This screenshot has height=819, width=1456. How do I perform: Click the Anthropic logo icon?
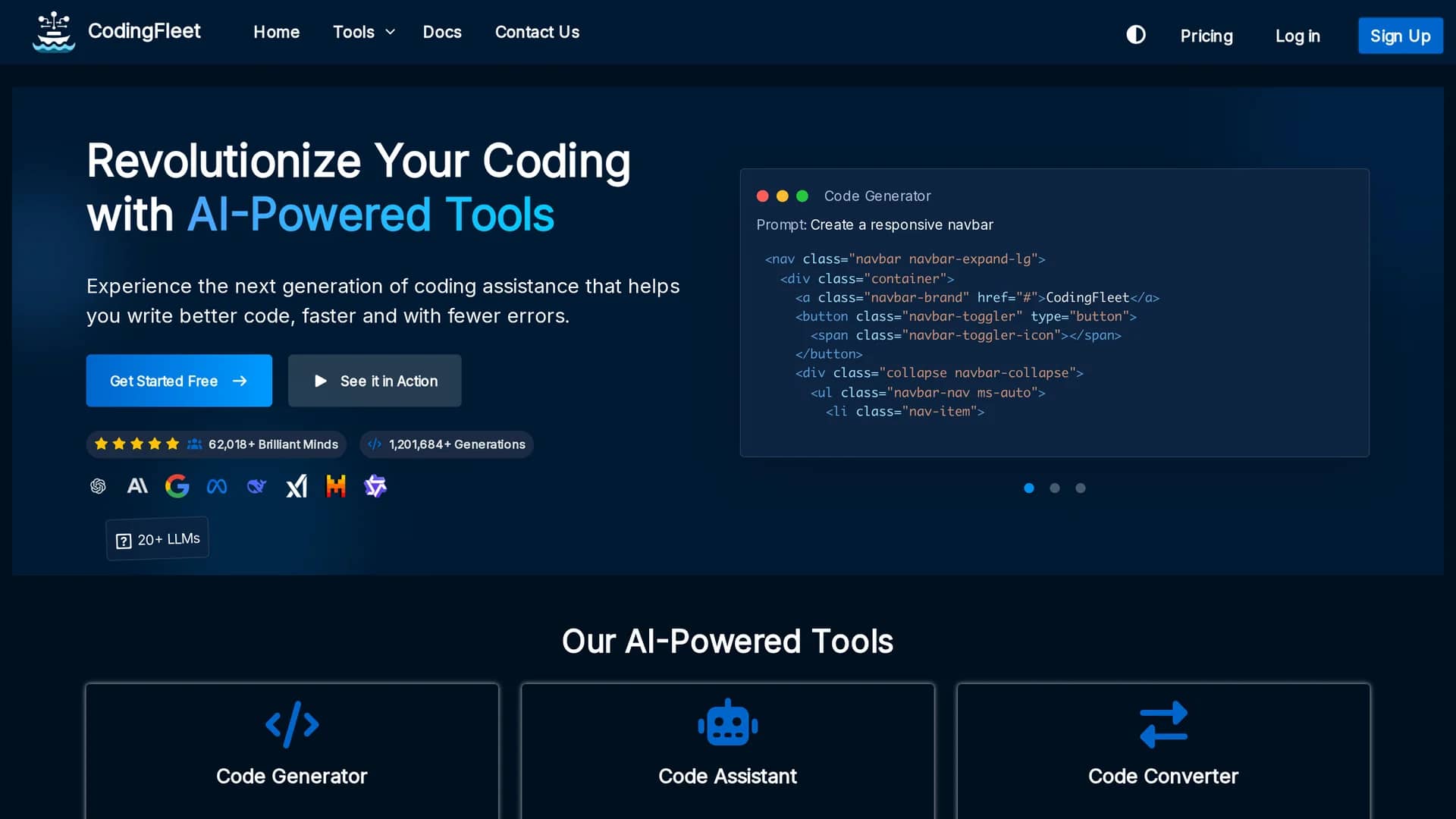coord(137,486)
